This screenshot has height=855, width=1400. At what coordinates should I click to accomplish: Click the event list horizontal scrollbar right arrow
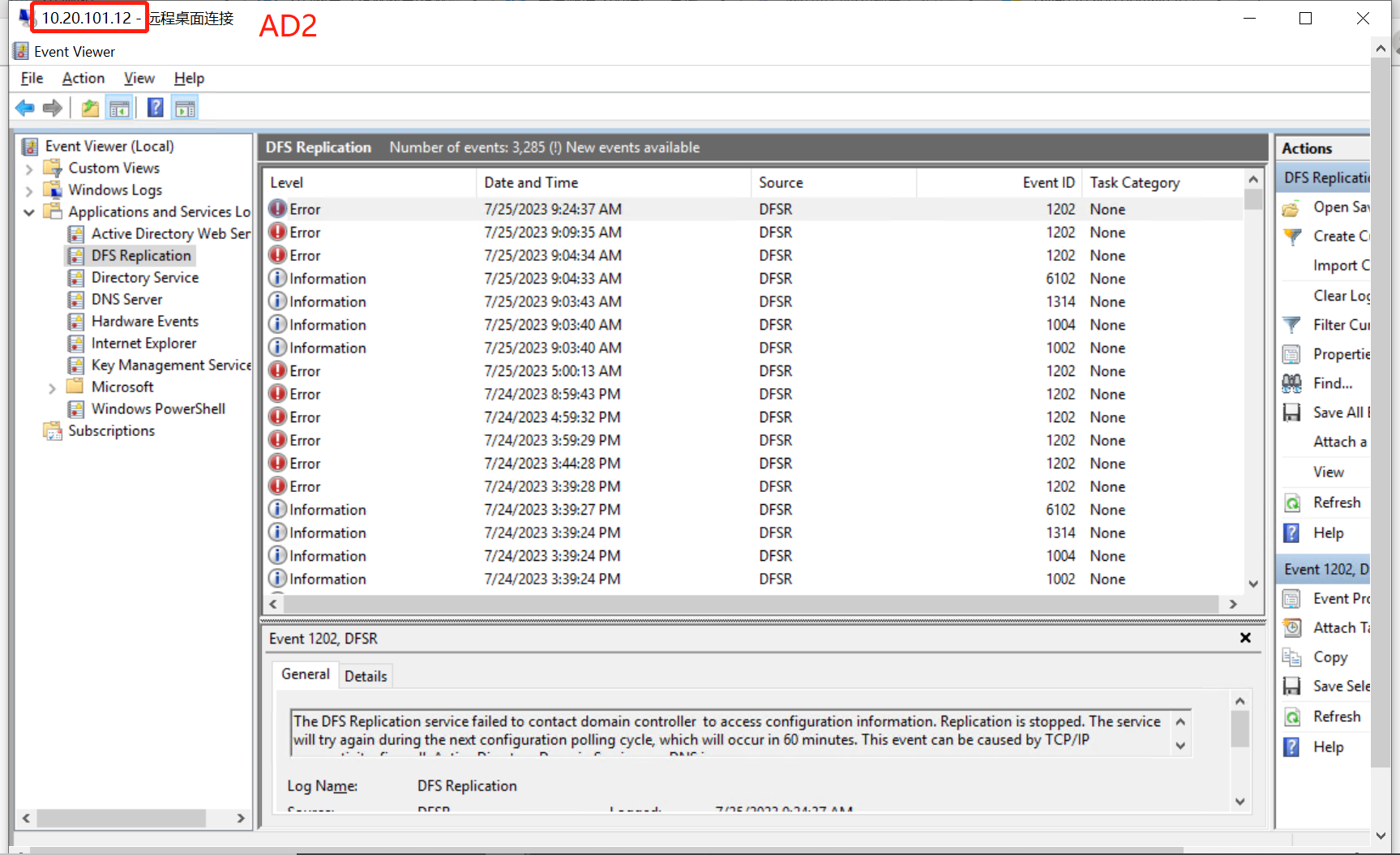click(x=1233, y=605)
